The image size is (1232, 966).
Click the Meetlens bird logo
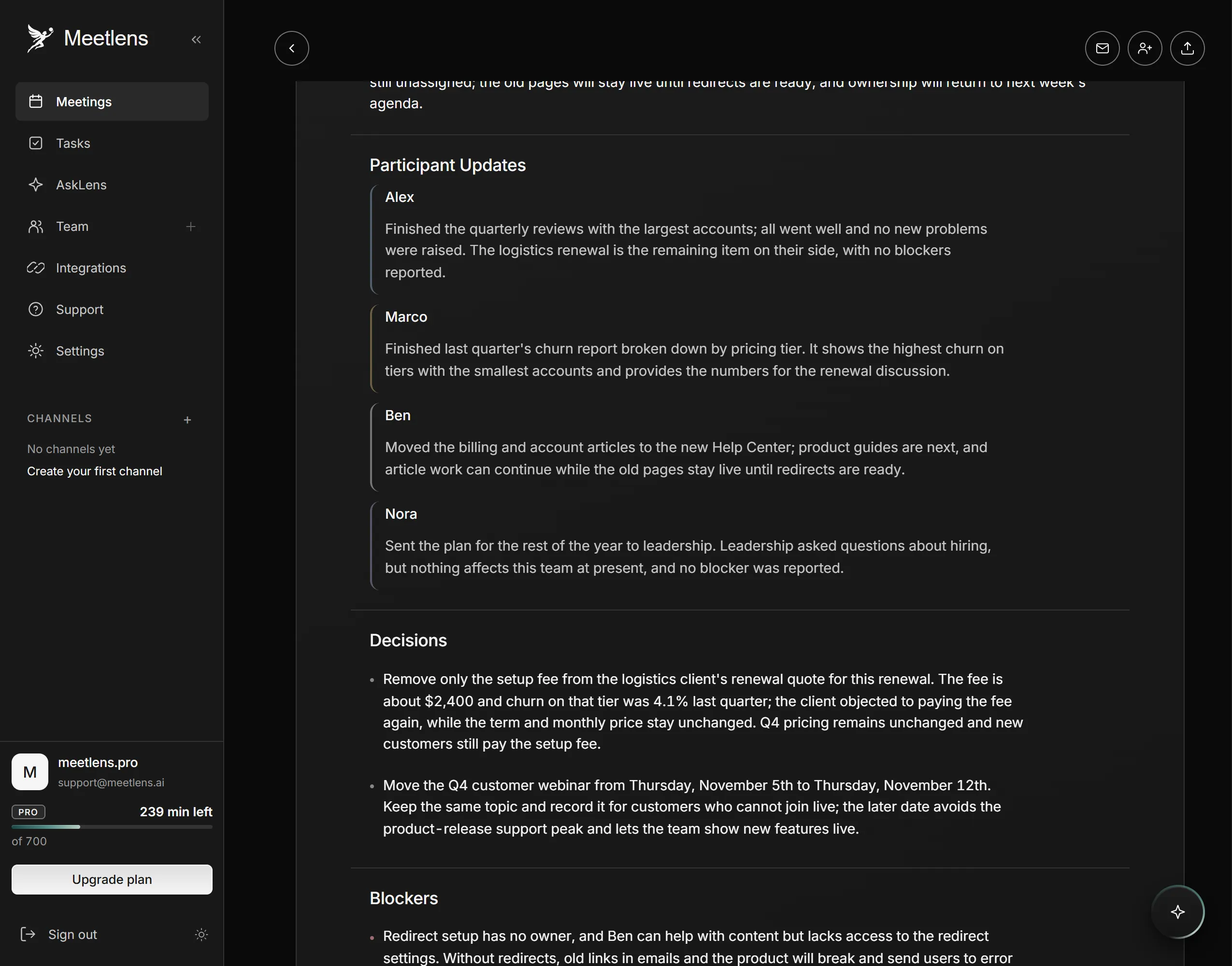(40, 39)
